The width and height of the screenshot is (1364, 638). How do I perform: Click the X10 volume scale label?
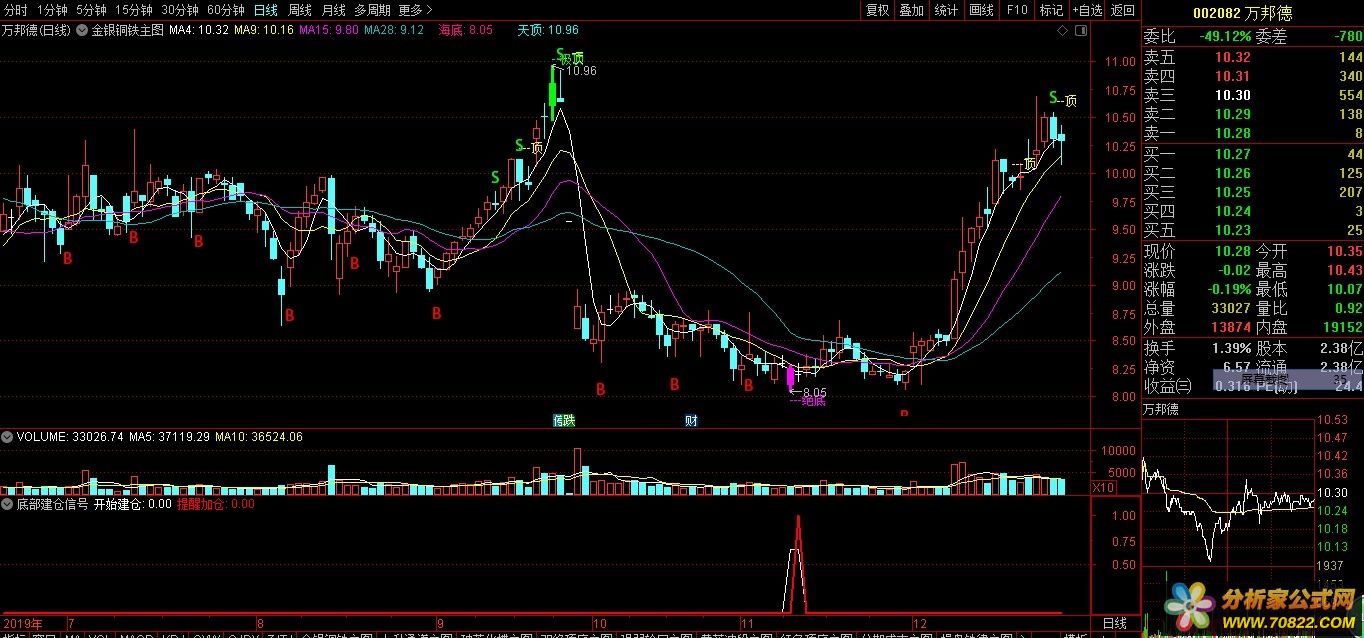tap(1103, 487)
